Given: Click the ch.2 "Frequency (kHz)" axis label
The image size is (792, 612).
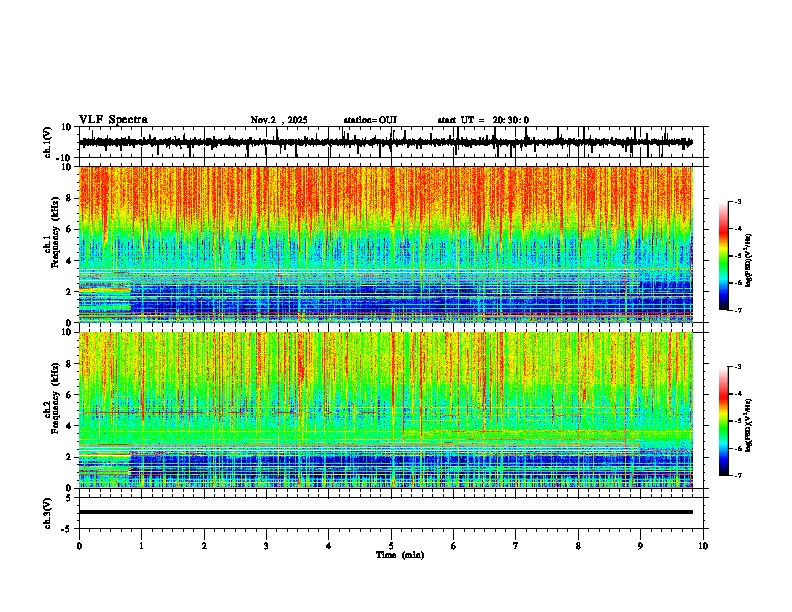Looking at the screenshot, I should [56, 398].
